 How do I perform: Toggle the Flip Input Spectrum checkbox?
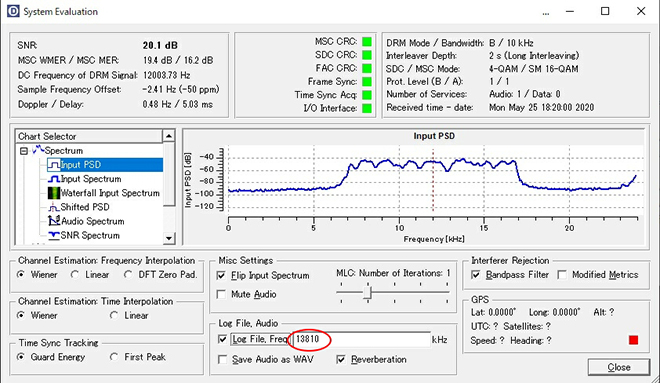[x=221, y=275]
